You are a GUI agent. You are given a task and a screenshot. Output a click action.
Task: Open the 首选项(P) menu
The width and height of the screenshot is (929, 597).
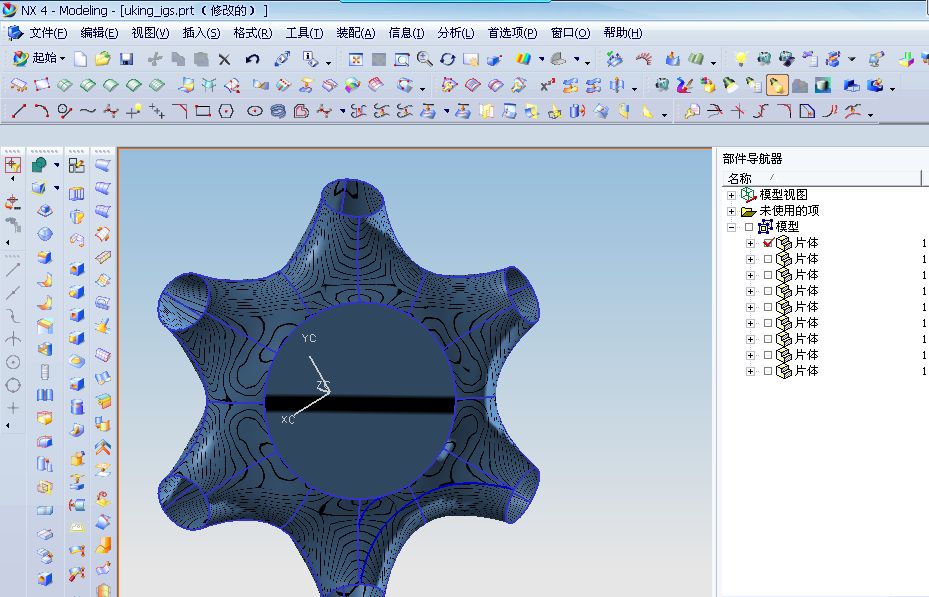tap(512, 33)
